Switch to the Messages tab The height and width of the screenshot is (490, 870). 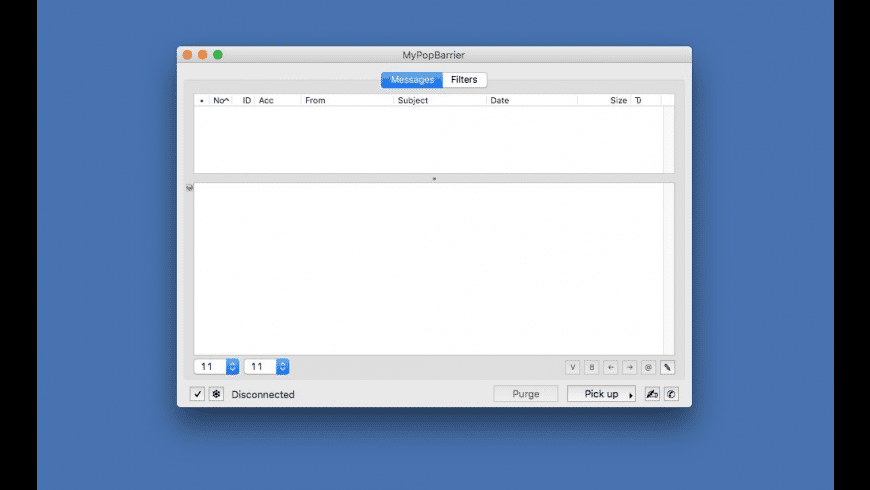412,80
